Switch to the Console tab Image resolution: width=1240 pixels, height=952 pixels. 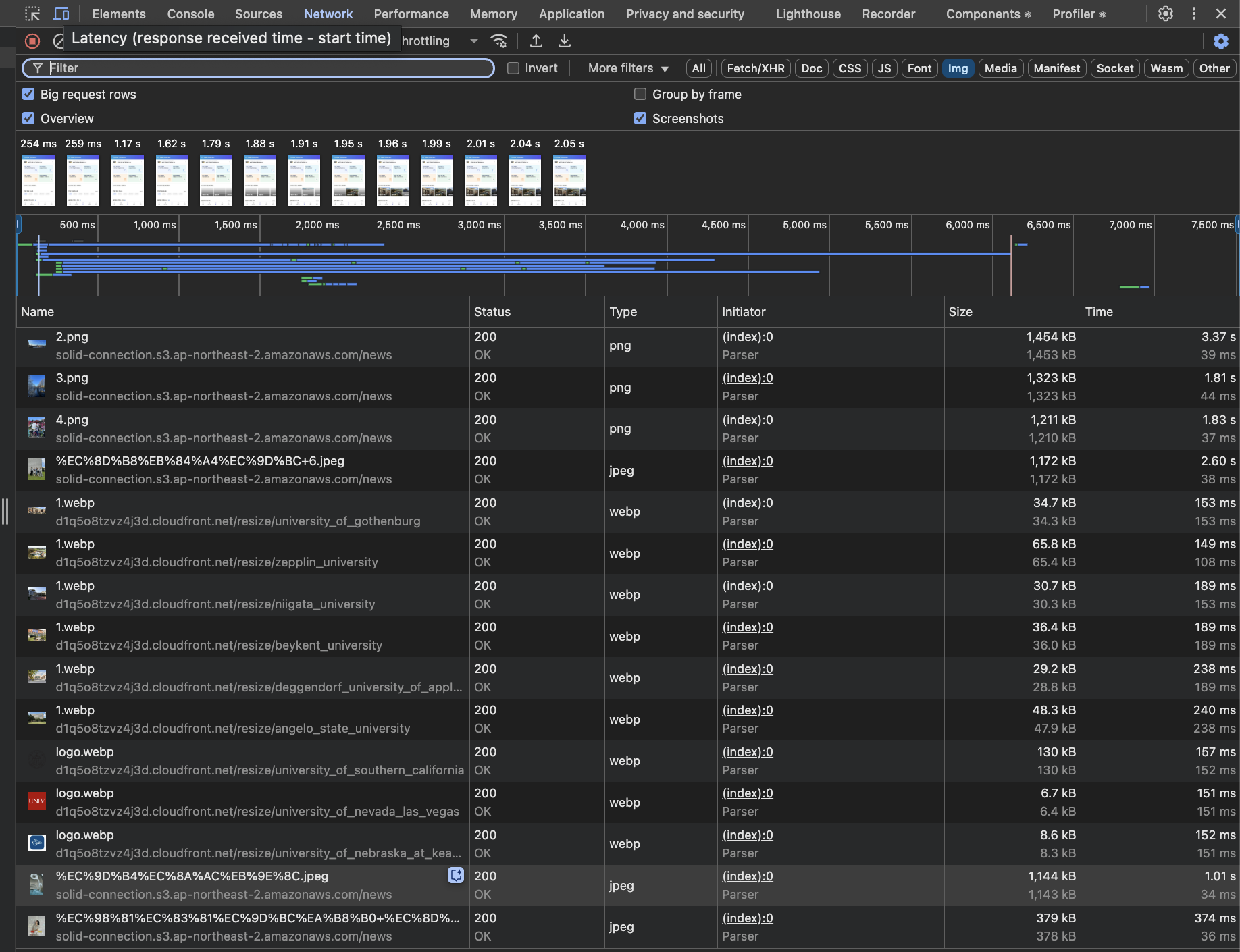click(x=190, y=14)
